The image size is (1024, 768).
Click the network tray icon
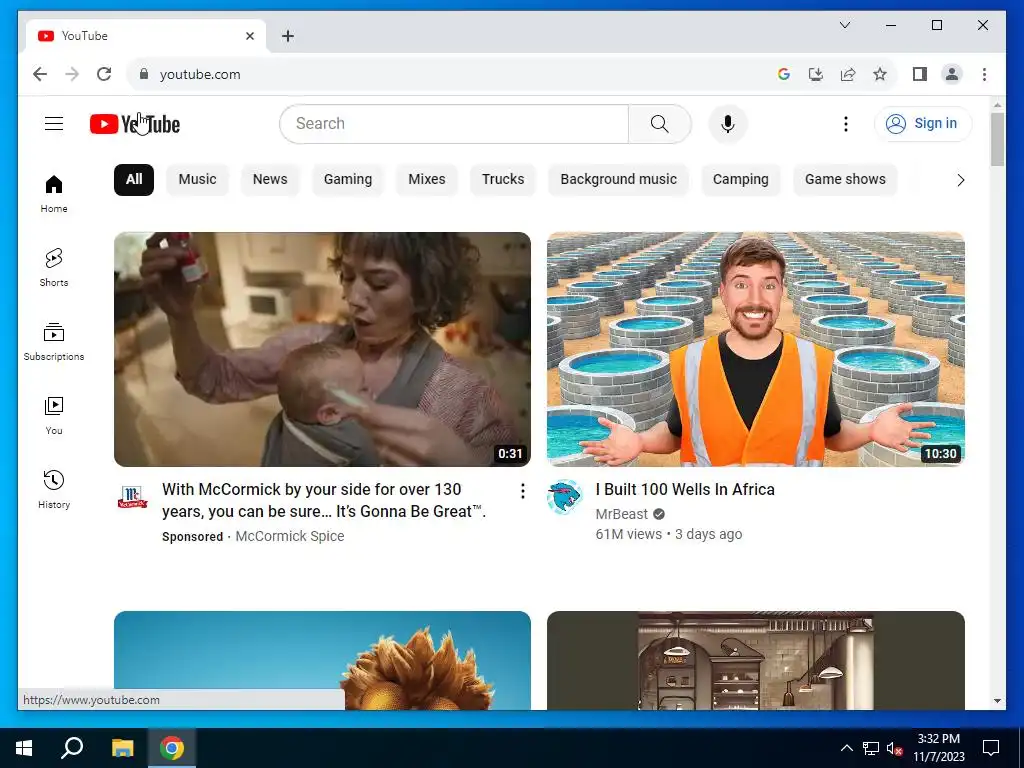click(871, 748)
